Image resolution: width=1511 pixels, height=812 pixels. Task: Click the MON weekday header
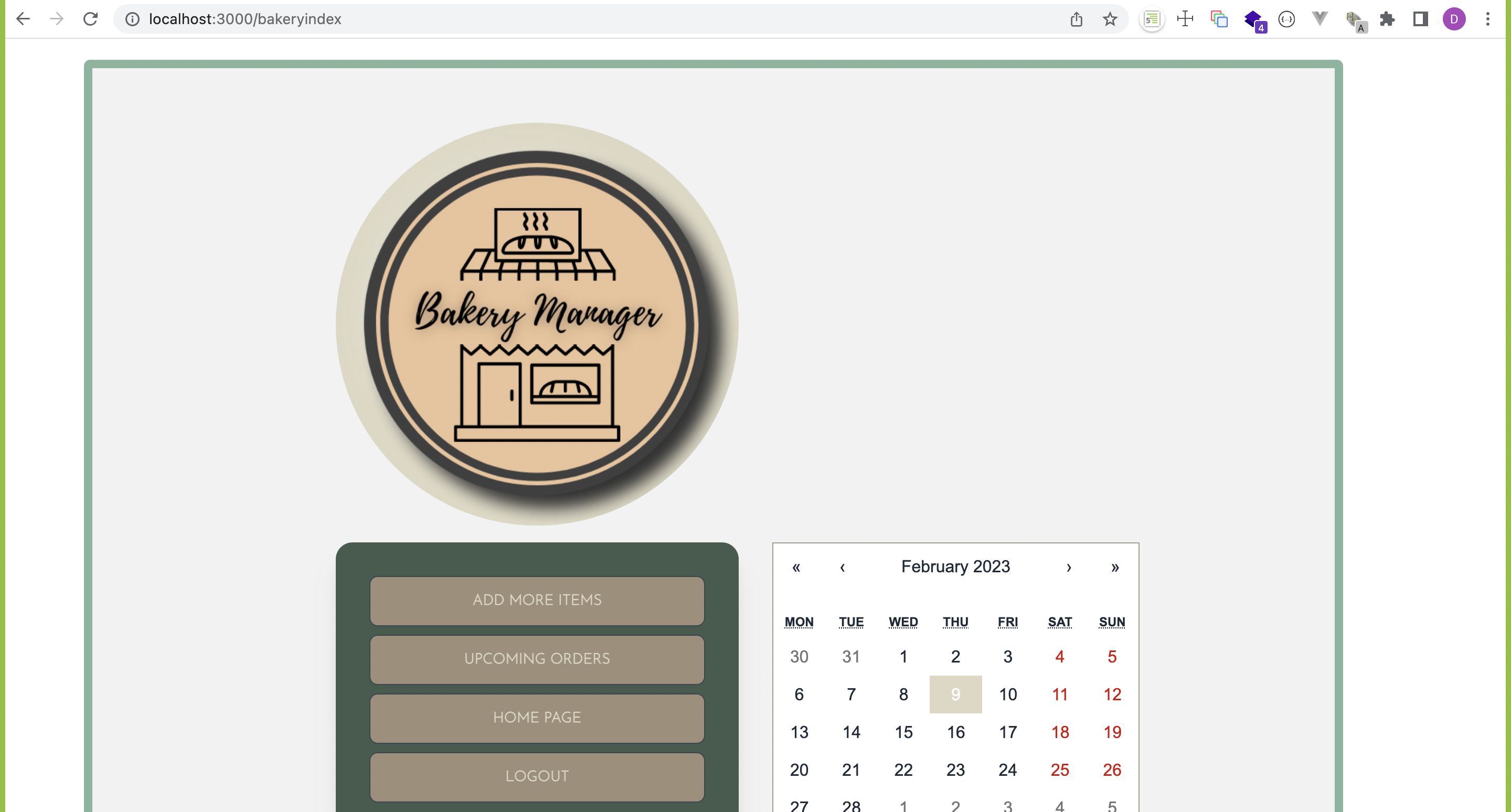pyautogui.click(x=799, y=622)
